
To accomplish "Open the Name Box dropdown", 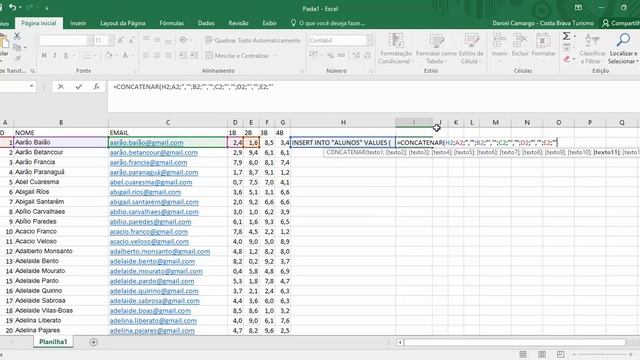I will [x=31, y=86].
